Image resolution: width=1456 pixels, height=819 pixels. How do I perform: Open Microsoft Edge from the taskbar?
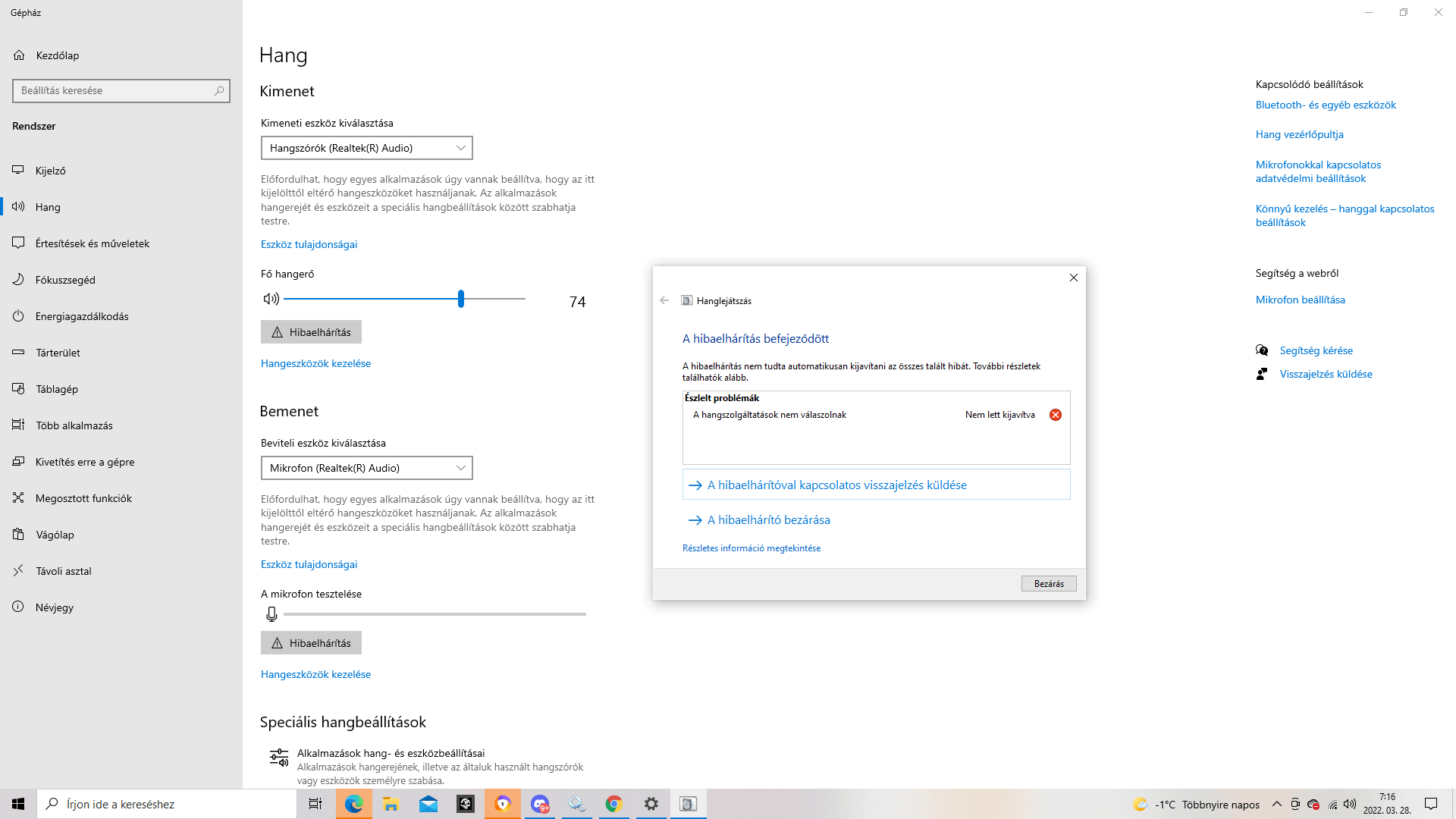[x=353, y=804]
